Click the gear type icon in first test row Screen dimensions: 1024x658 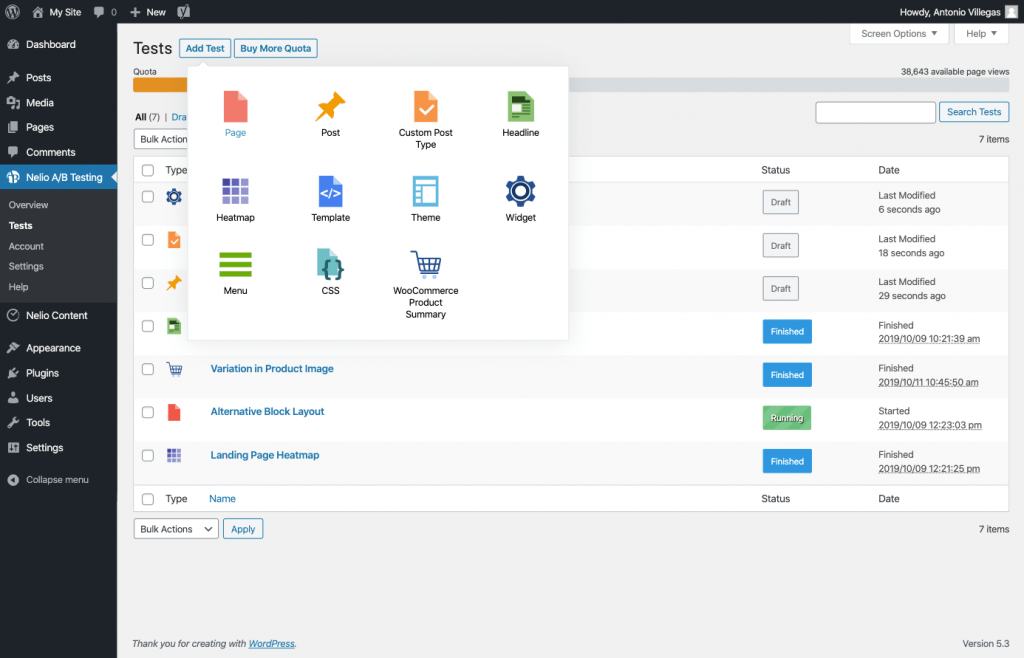[174, 196]
